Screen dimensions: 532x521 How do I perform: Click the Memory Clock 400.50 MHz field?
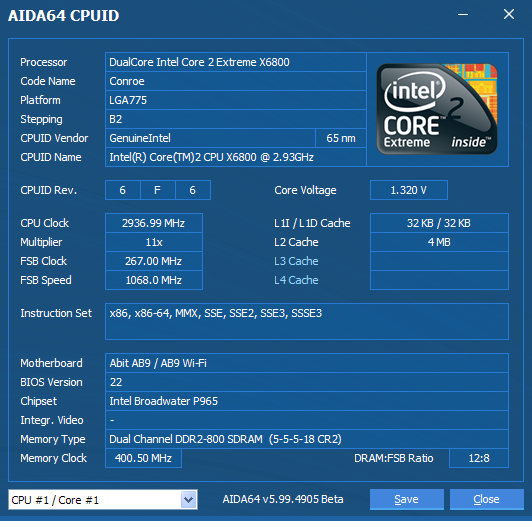[x=144, y=458]
